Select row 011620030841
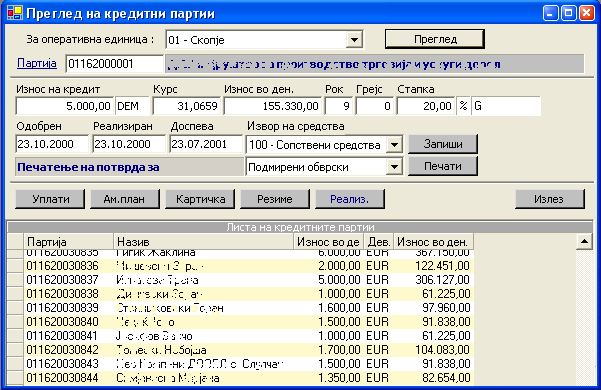601x390 pixels. point(241,336)
